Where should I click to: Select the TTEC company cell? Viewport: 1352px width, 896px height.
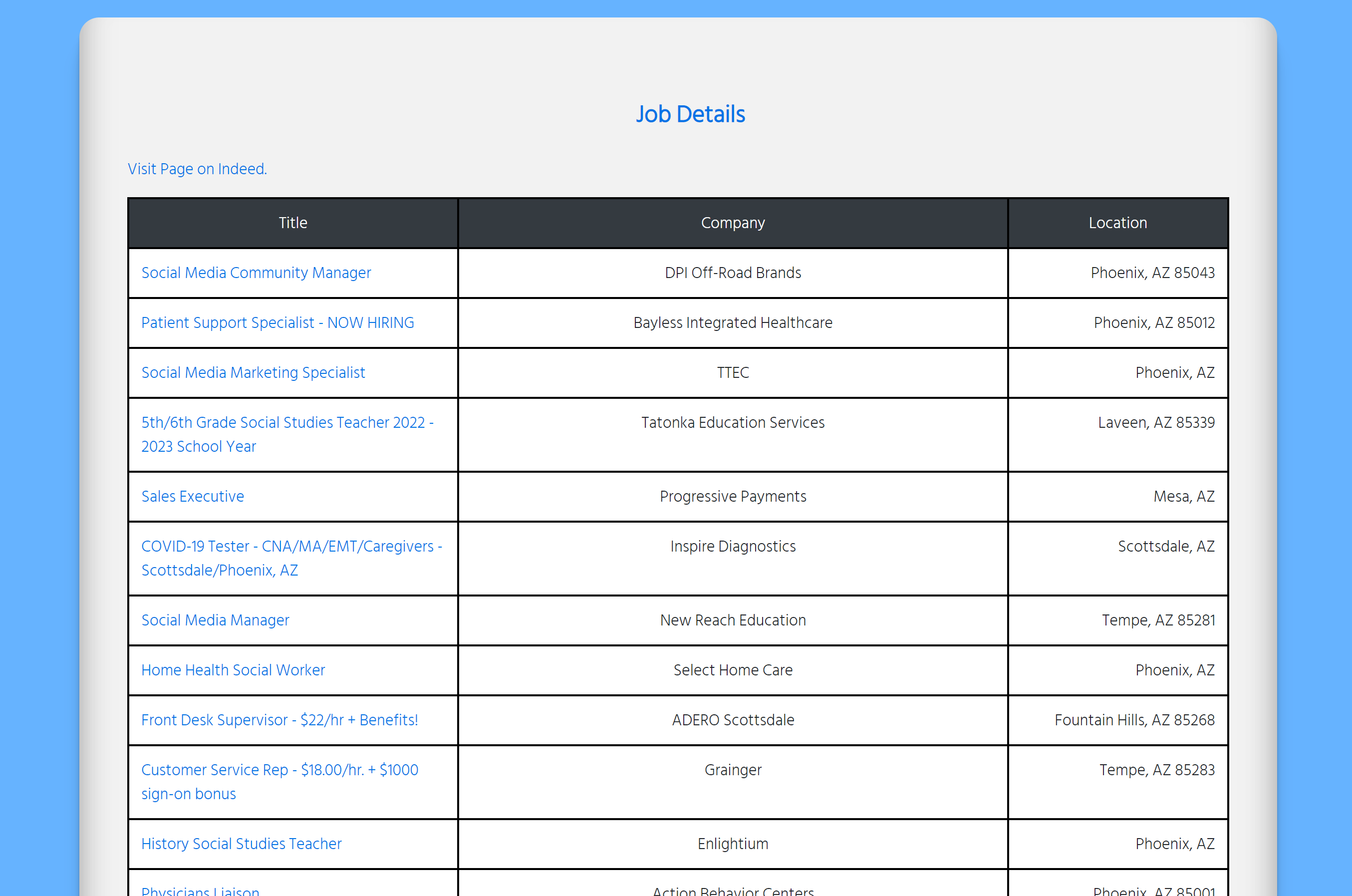733,372
